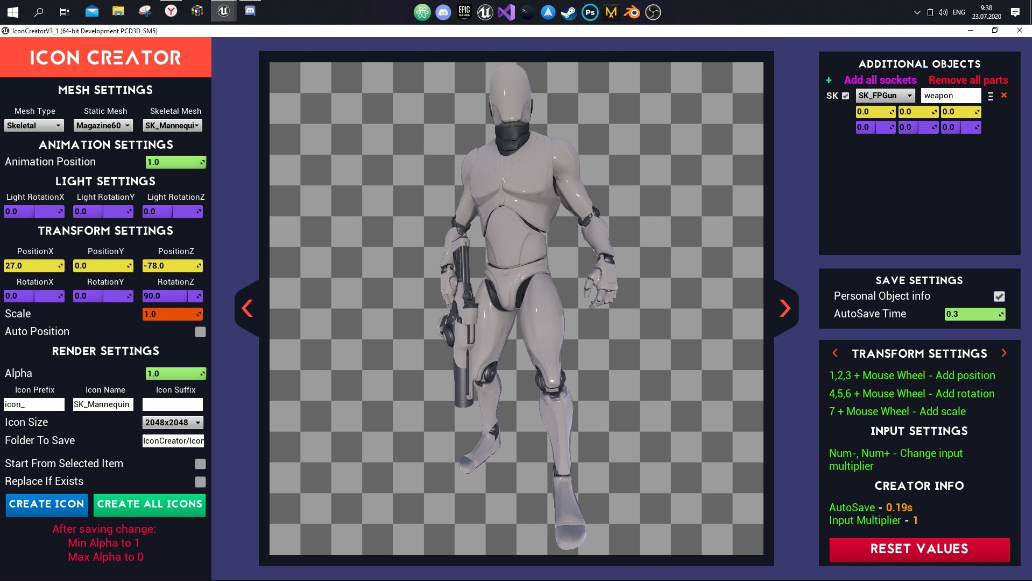Open the list icon next to weapon field
Viewport: 1032px width, 581px height.
[x=991, y=96]
